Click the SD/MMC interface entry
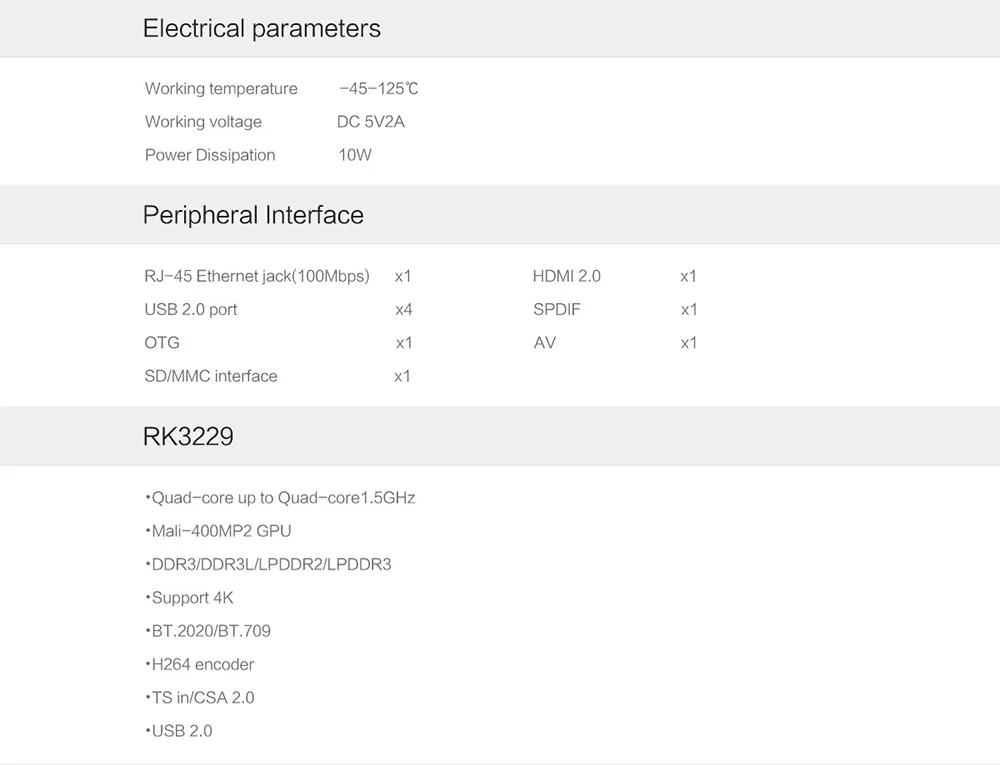Viewport: 1000px width, 765px height. coord(210,376)
